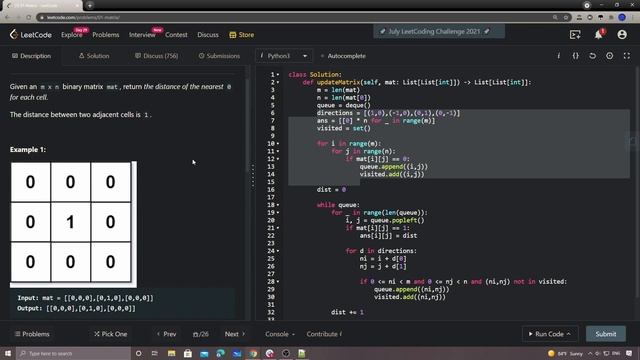
Task: Click the search zoom icon in address bar
Action: [555, 18]
